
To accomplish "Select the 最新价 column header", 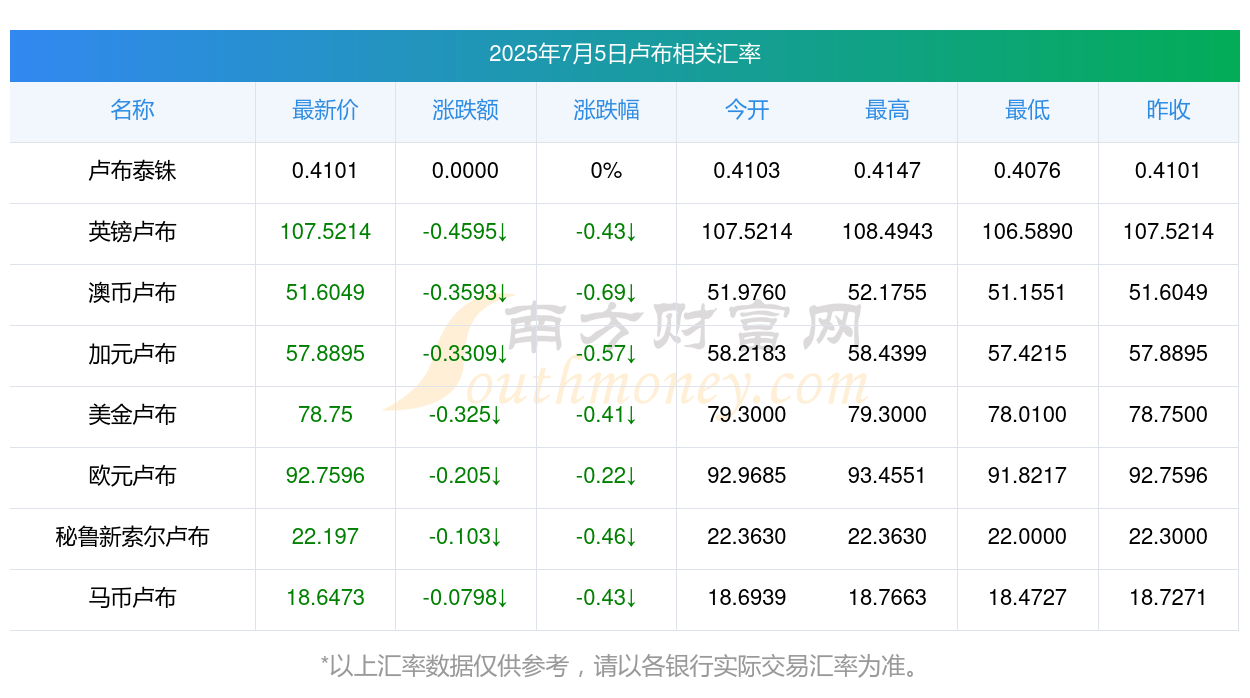I will [x=325, y=110].
